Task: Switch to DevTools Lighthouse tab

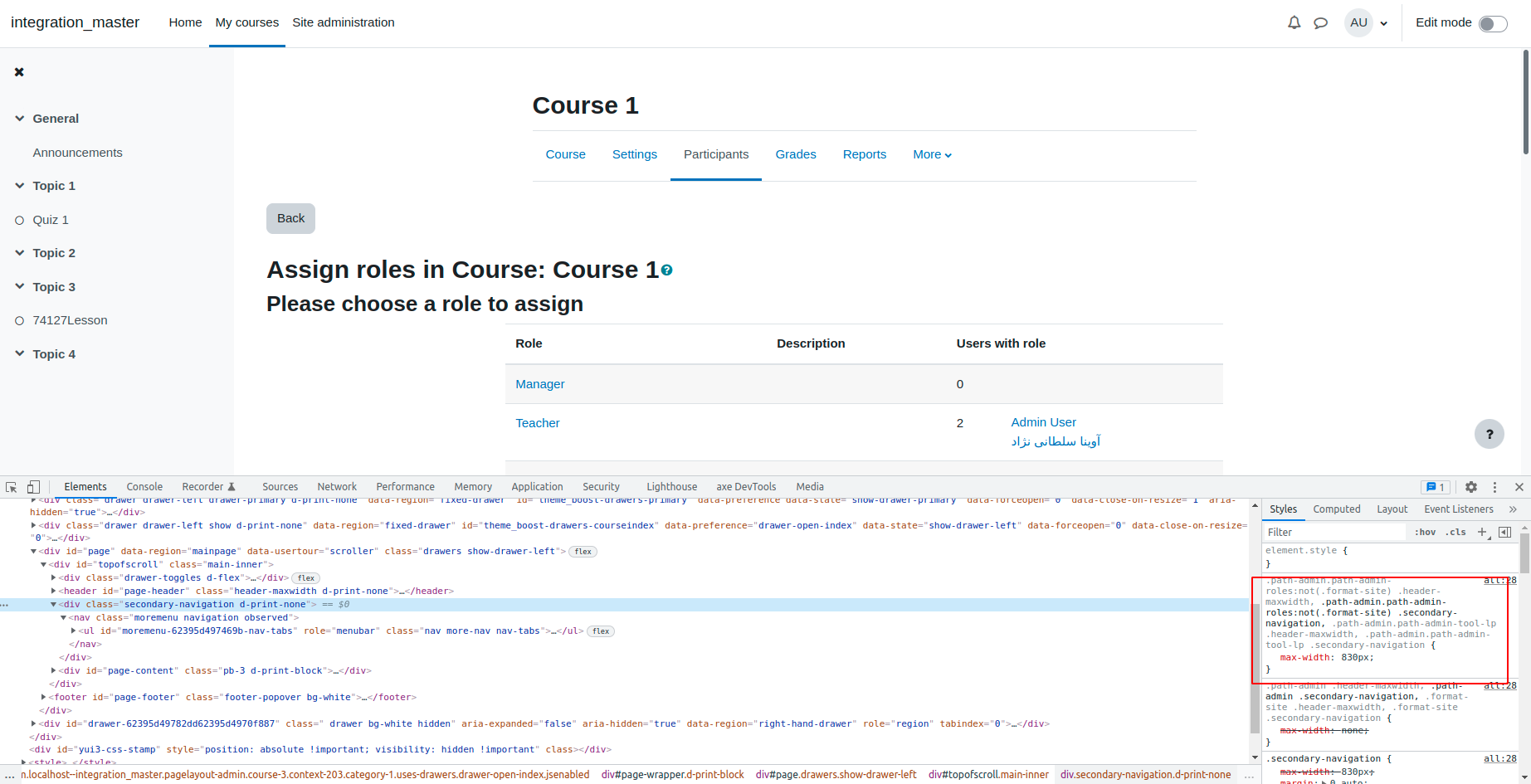Action: coord(672,487)
